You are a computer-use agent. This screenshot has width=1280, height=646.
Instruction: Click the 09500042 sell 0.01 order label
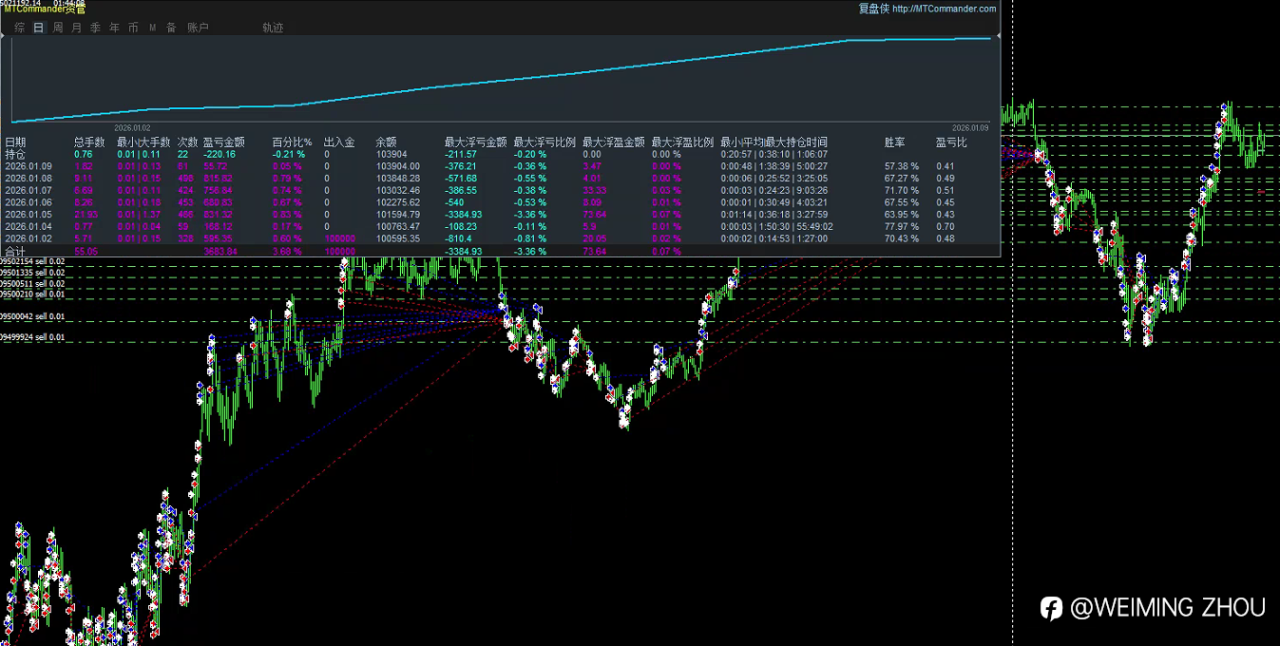pos(32,317)
